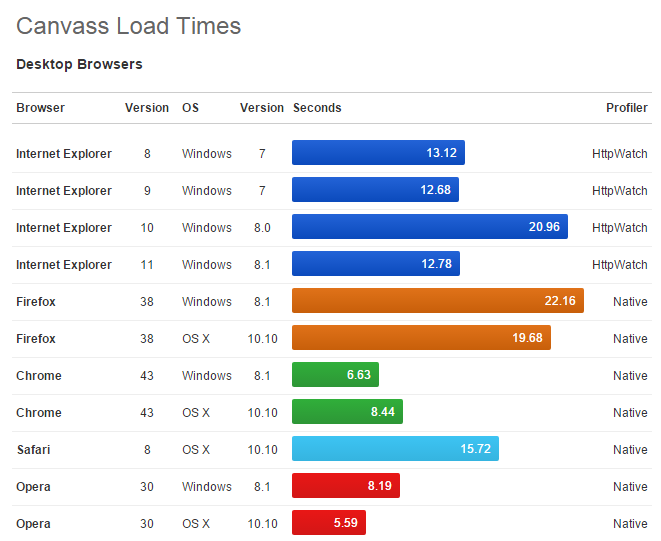This screenshot has width=661, height=541.
Task: Click Windows in Internet Explorer 10 row
Action: [x=207, y=228]
